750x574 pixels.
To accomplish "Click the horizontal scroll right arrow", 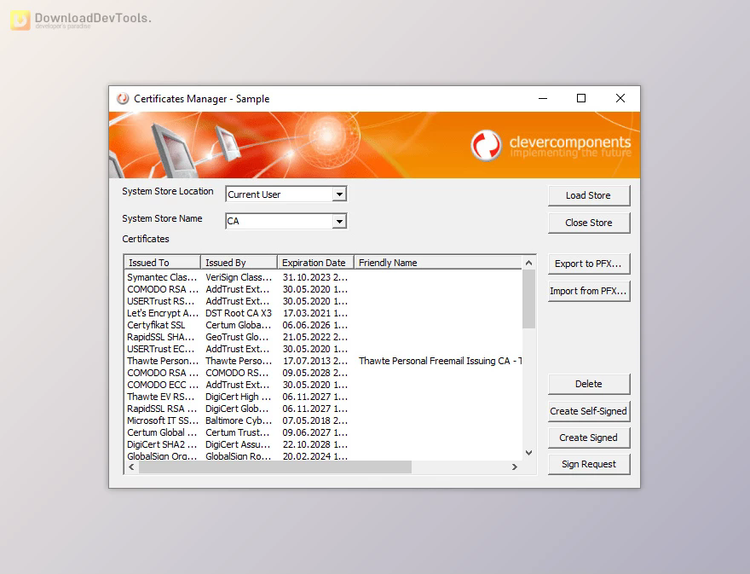I will pyautogui.click(x=515, y=467).
